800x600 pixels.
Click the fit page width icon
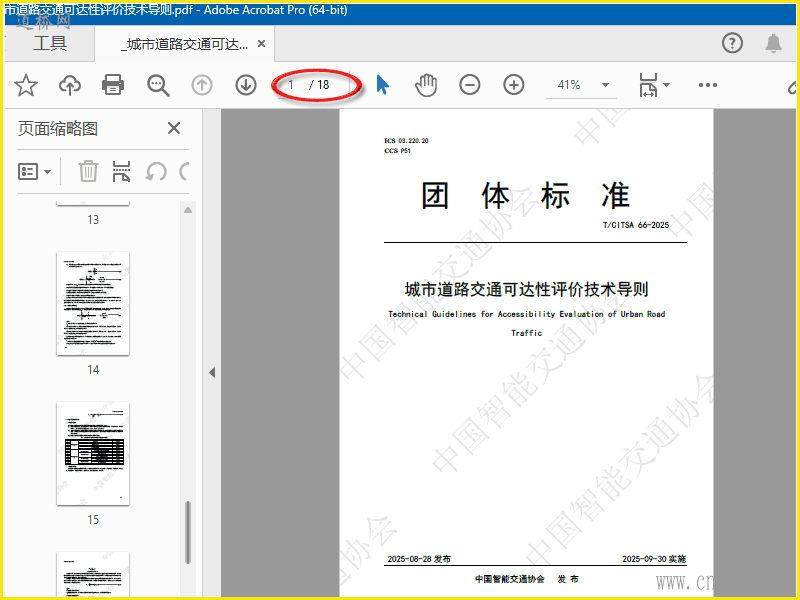pos(648,85)
